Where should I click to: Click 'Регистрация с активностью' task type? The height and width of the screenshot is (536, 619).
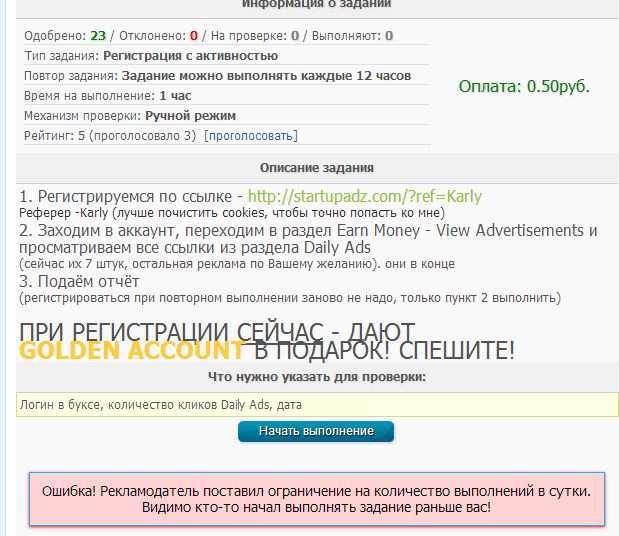(191, 56)
